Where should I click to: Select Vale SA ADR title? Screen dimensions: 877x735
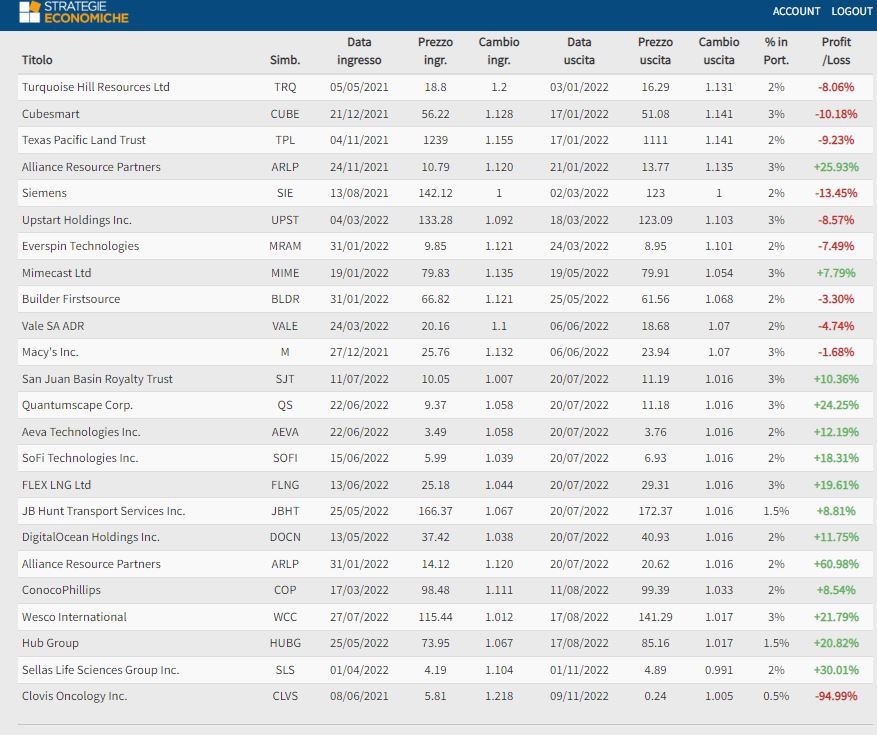(53, 326)
